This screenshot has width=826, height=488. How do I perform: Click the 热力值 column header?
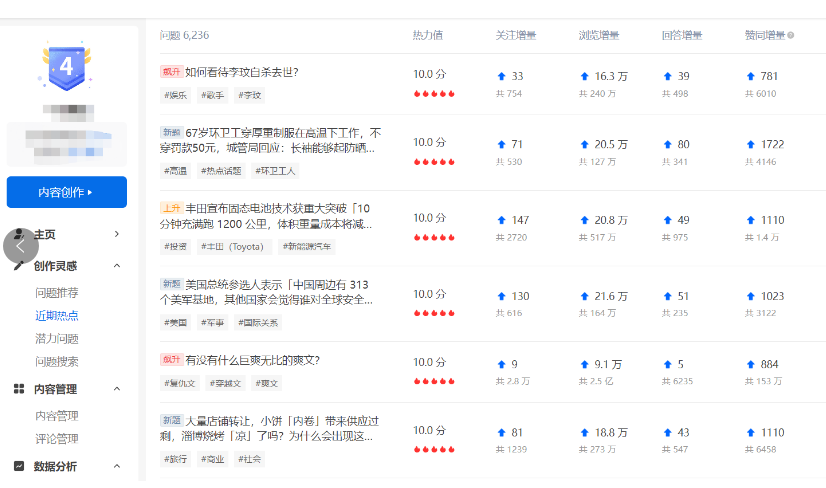[x=428, y=35]
